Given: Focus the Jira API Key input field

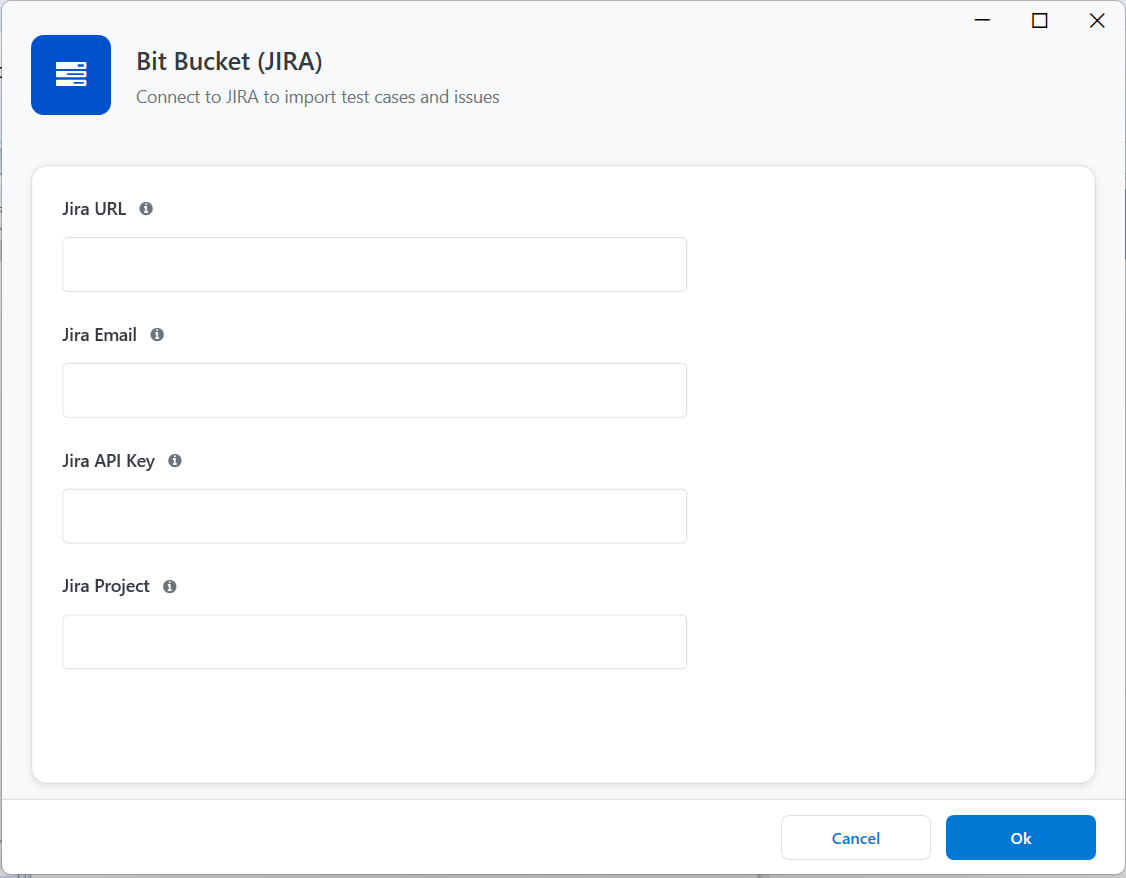Looking at the screenshot, I should pos(374,516).
